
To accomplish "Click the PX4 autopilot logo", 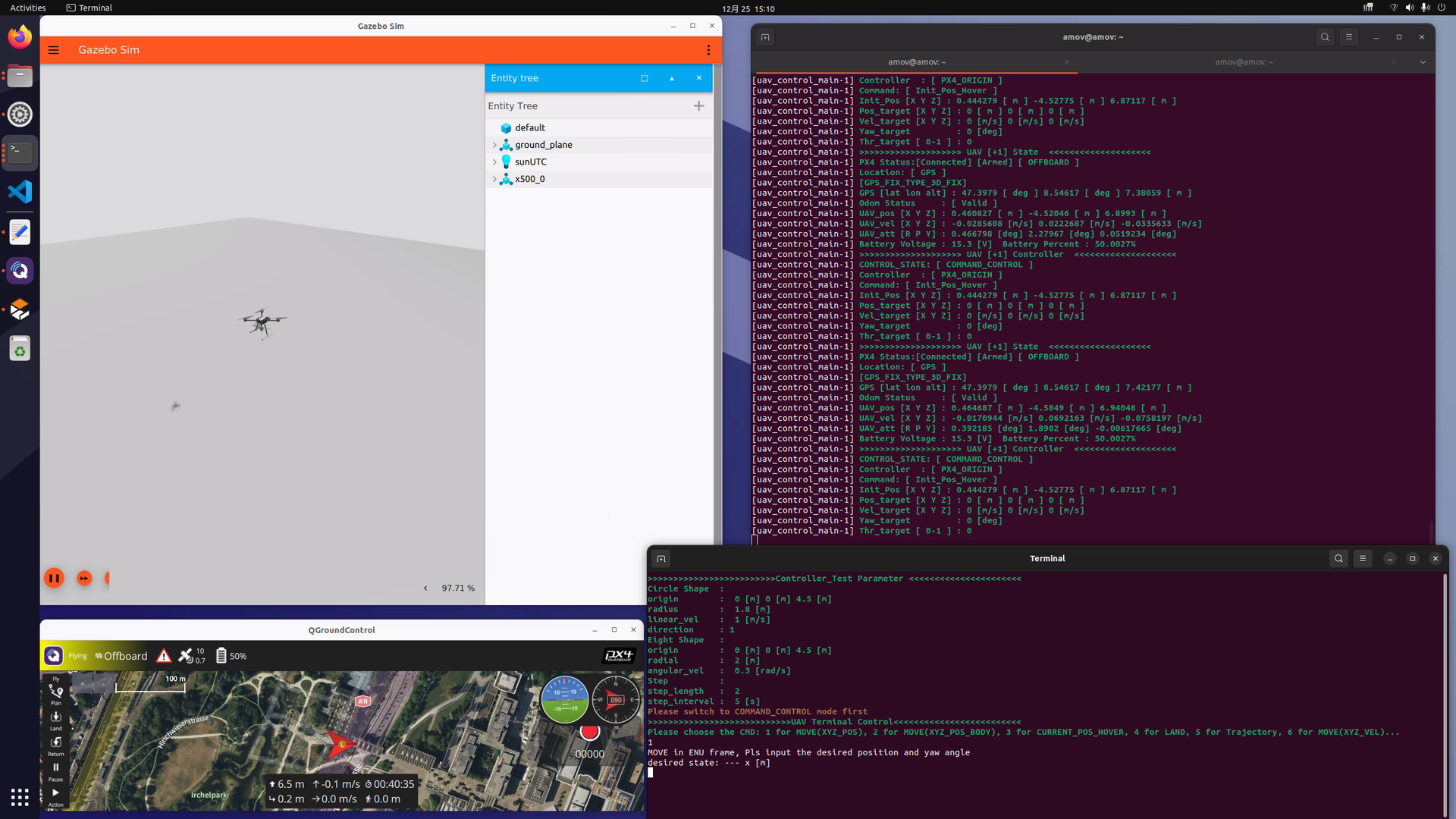I will tap(618, 656).
